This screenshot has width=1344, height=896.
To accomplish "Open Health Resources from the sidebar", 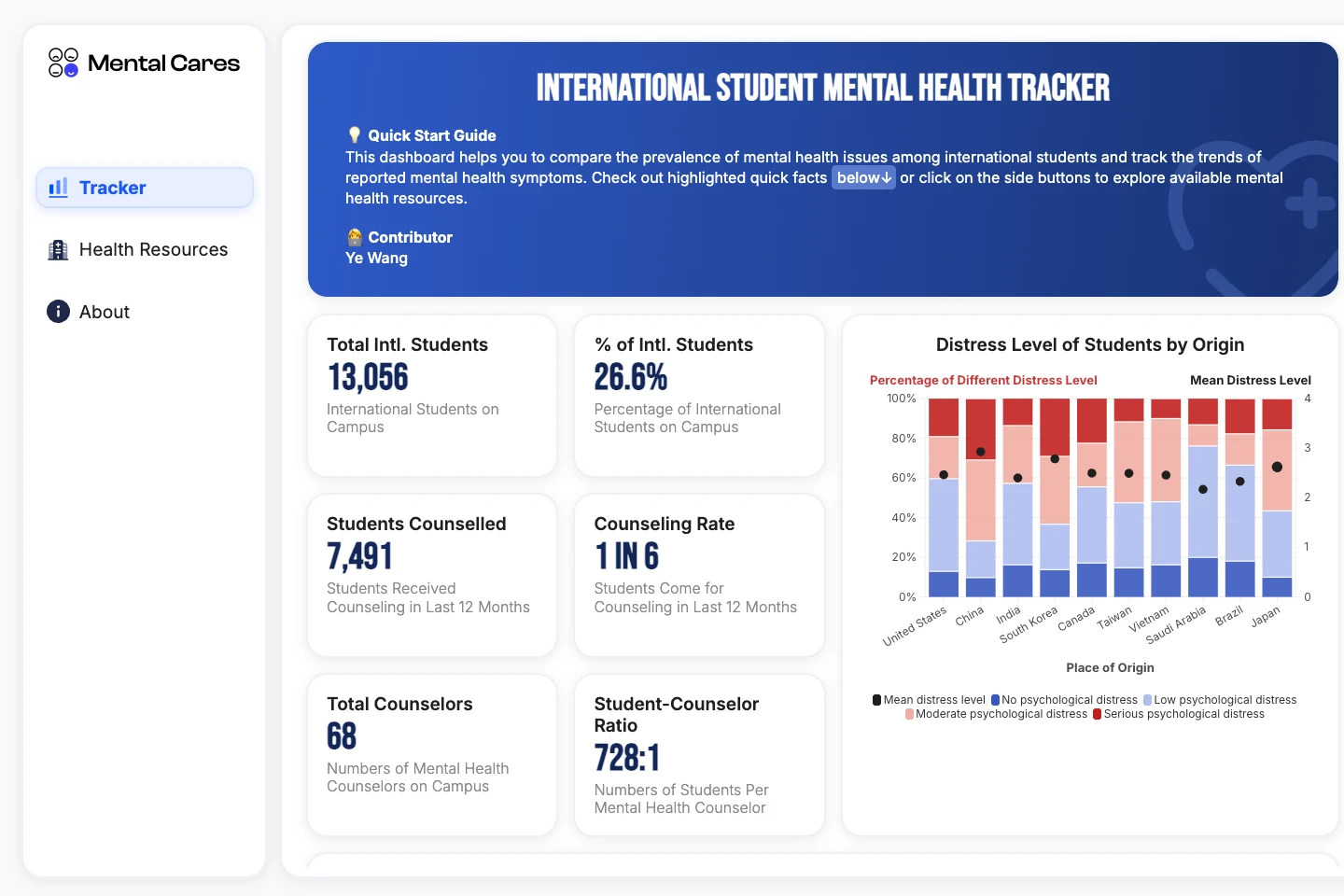I will pyautogui.click(x=145, y=249).
